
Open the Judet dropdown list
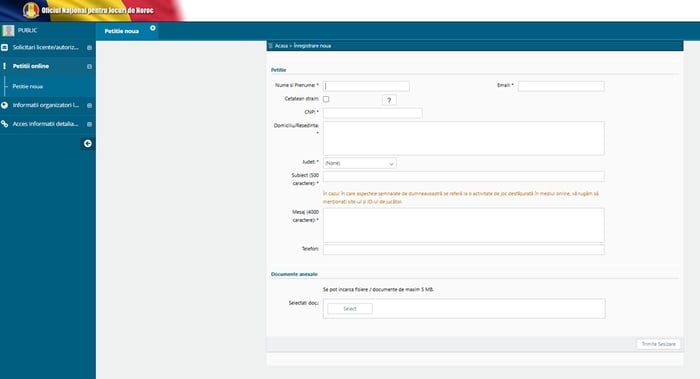pyautogui.click(x=359, y=163)
